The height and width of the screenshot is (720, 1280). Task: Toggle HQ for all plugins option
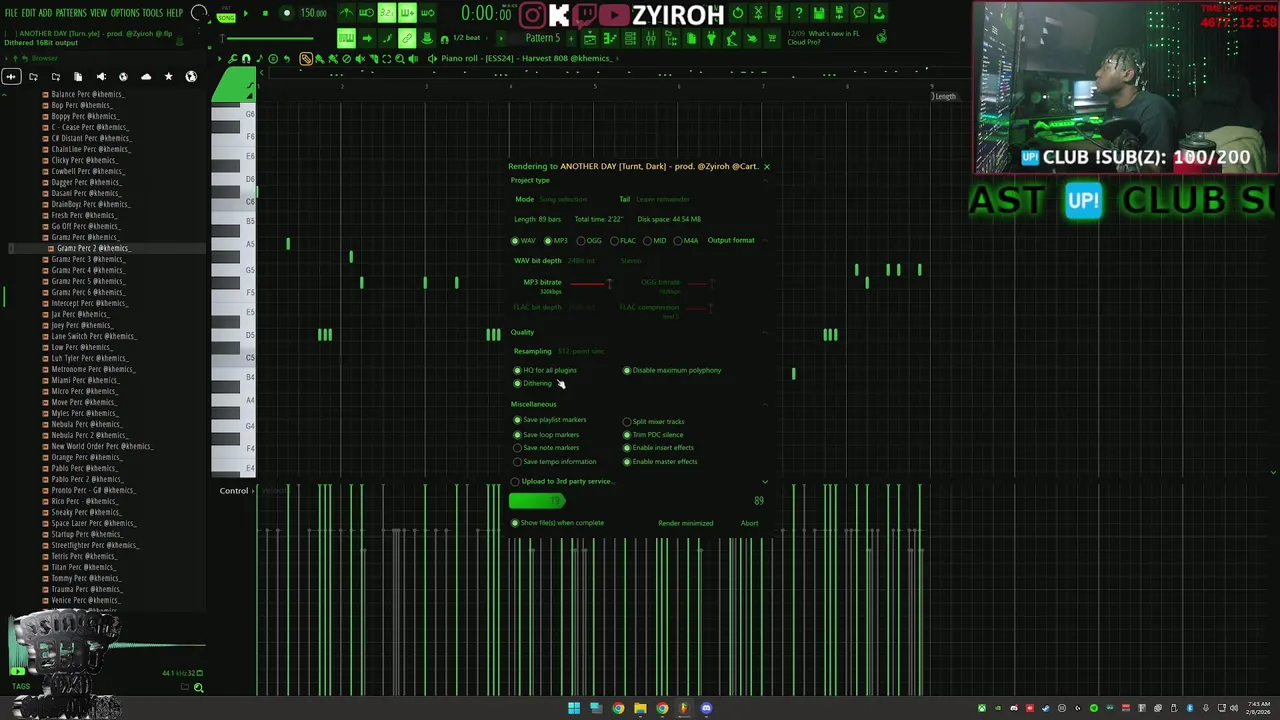point(545,370)
